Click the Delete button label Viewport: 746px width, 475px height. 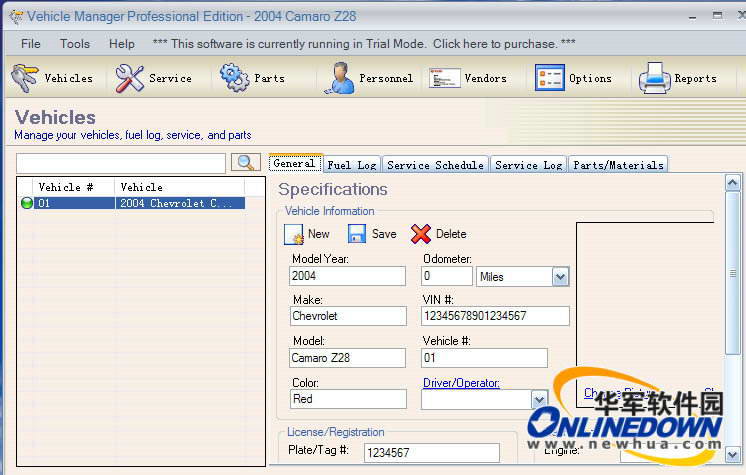coord(451,234)
